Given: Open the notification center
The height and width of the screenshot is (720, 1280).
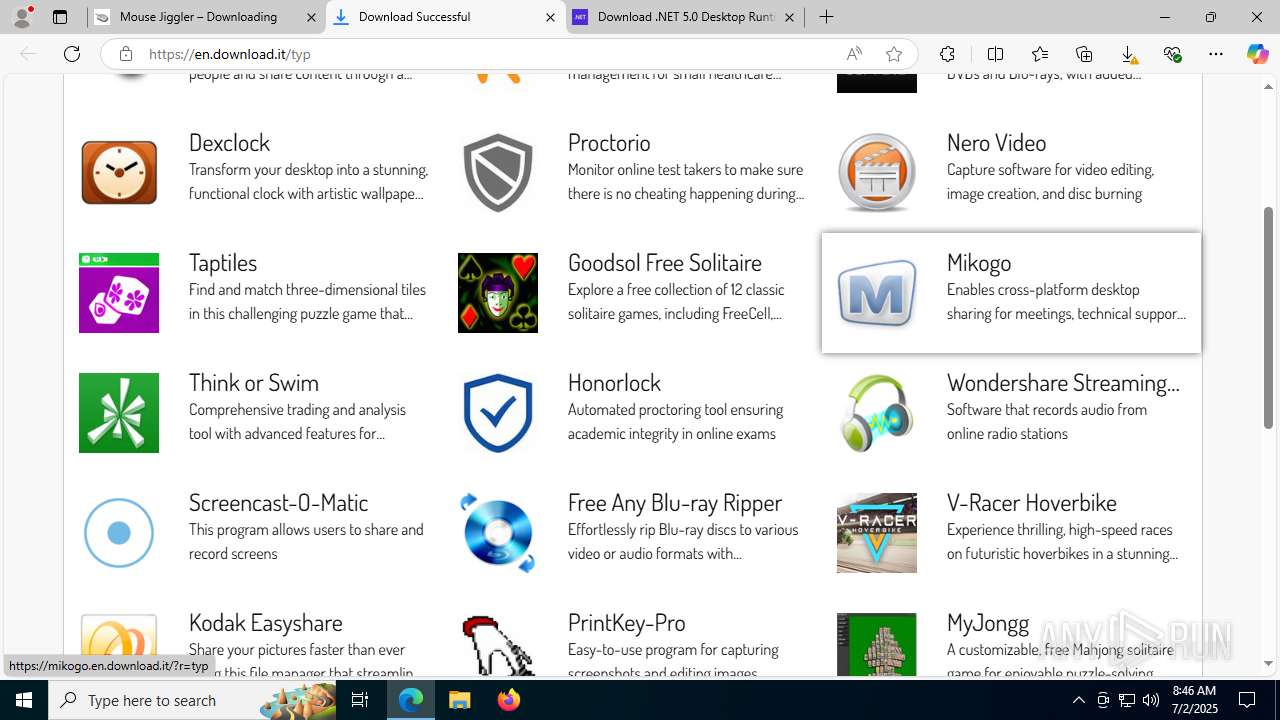Looking at the screenshot, I should pyautogui.click(x=1247, y=700).
